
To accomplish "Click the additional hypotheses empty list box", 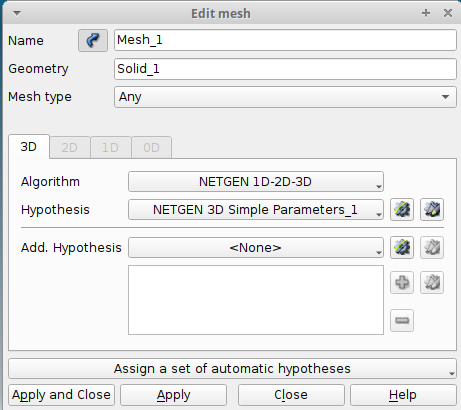I will point(256,300).
